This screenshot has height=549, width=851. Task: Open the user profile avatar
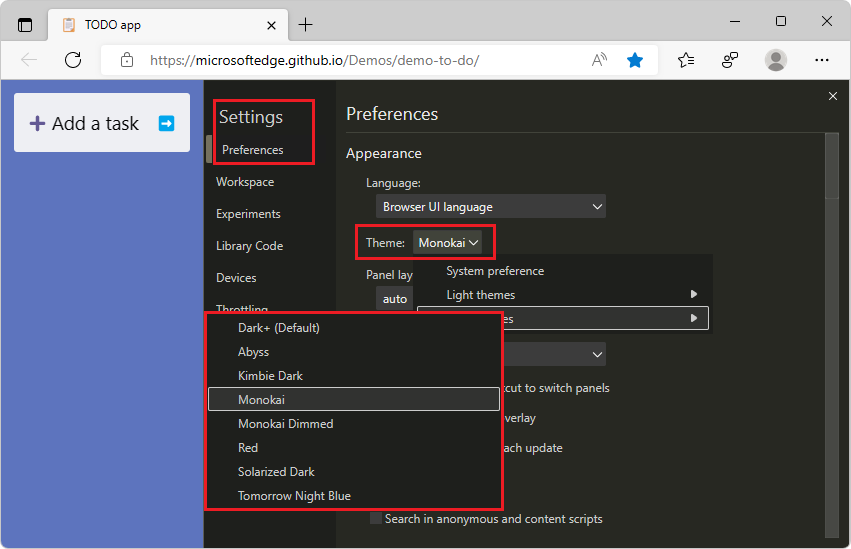point(776,60)
